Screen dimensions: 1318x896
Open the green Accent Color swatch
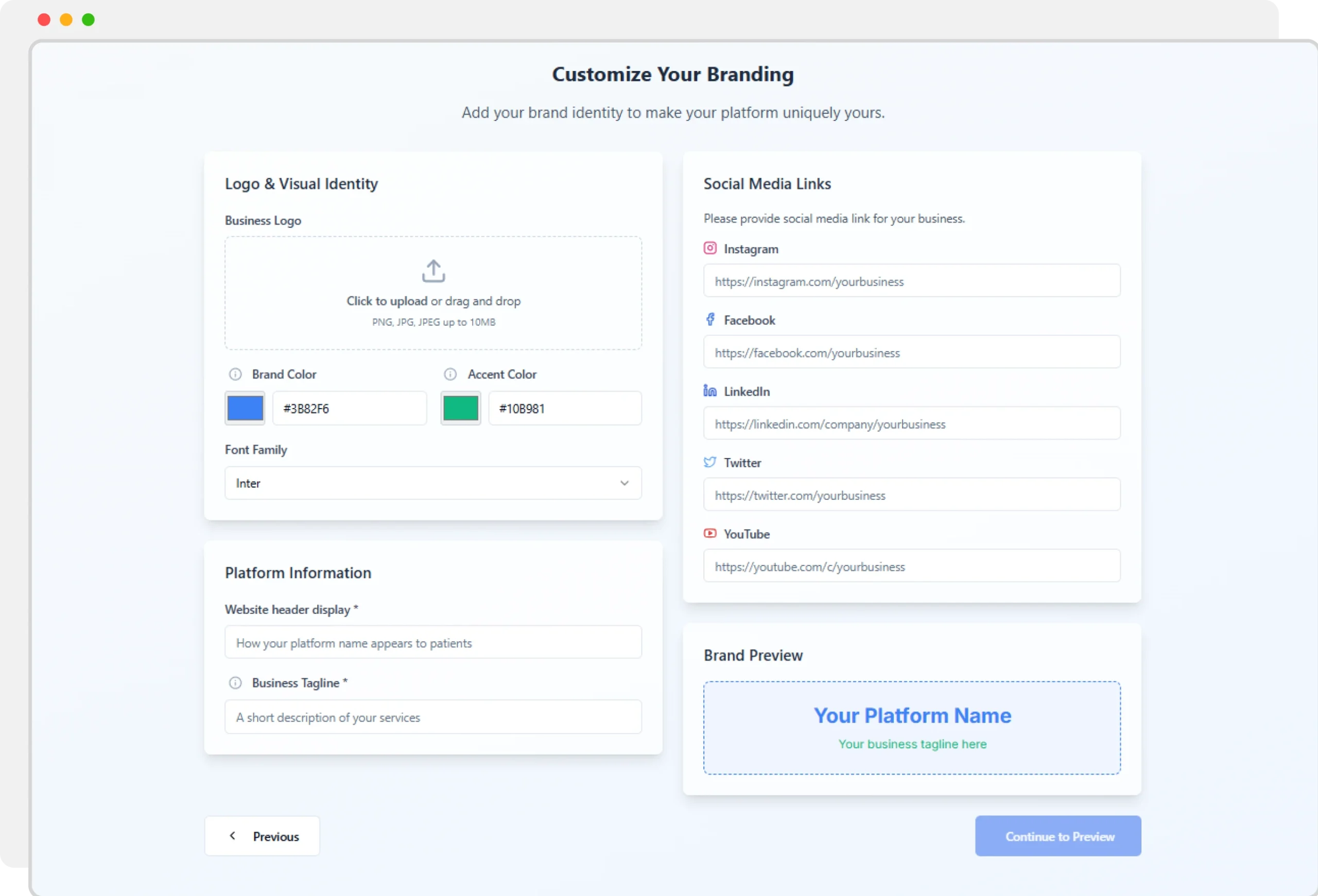pyautogui.click(x=460, y=408)
